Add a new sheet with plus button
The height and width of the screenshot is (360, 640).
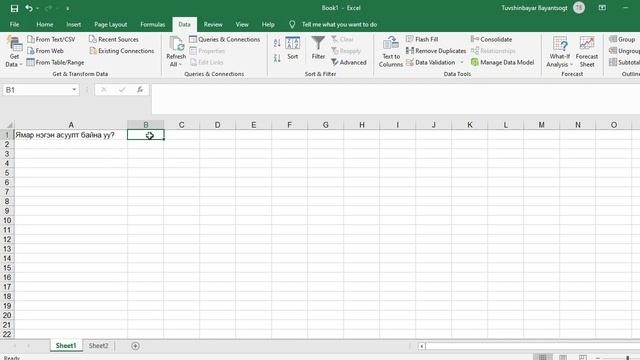[135, 346]
